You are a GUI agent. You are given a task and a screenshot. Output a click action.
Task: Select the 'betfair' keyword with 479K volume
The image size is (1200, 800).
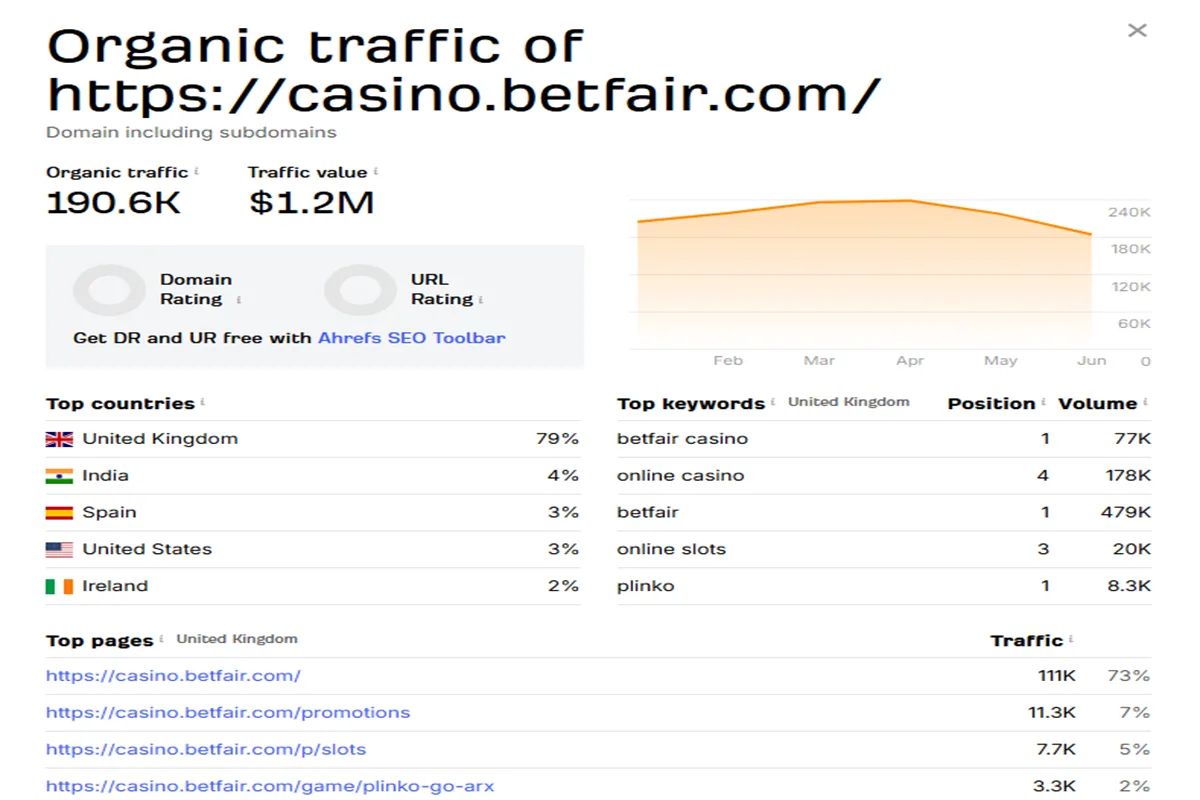pos(884,513)
